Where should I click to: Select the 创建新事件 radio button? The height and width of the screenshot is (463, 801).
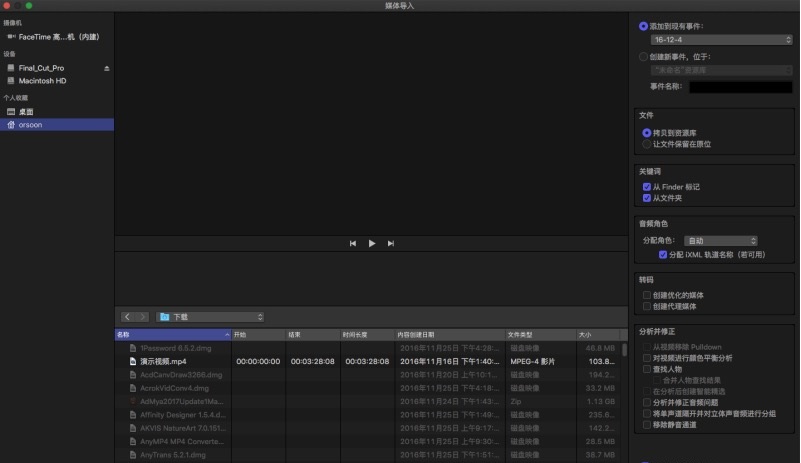[644, 56]
